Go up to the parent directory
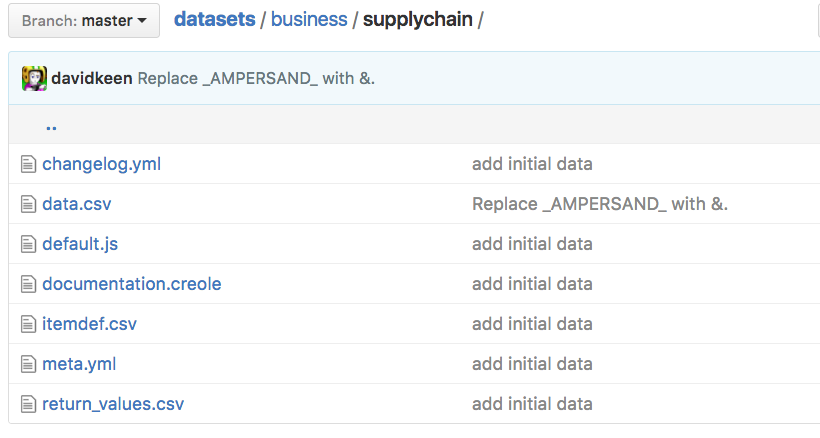The height and width of the screenshot is (438, 820). tap(51, 126)
